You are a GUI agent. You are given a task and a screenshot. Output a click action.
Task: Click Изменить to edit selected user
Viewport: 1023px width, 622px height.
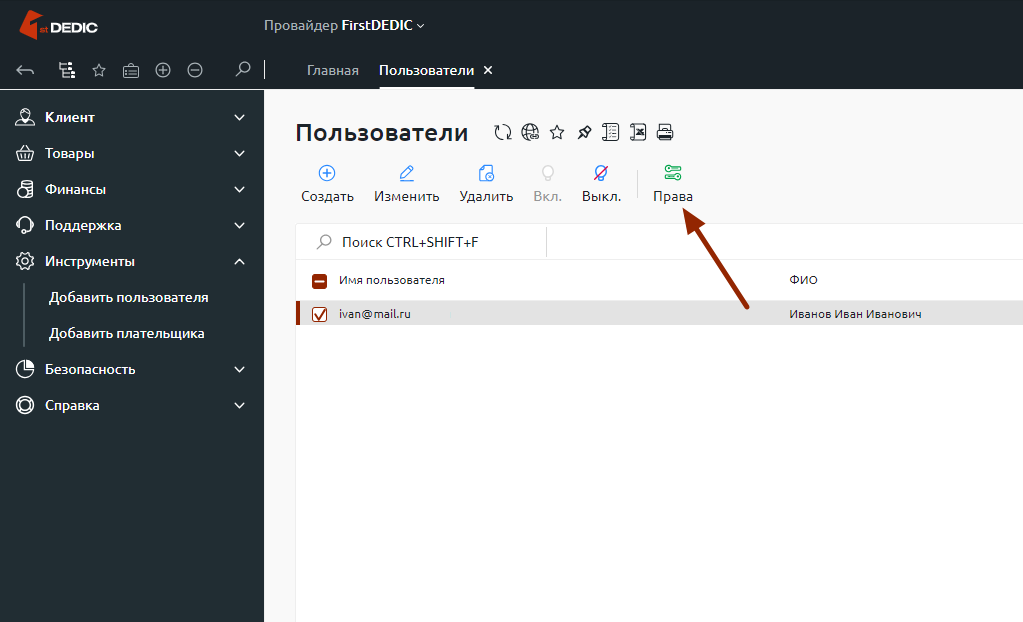click(x=406, y=184)
